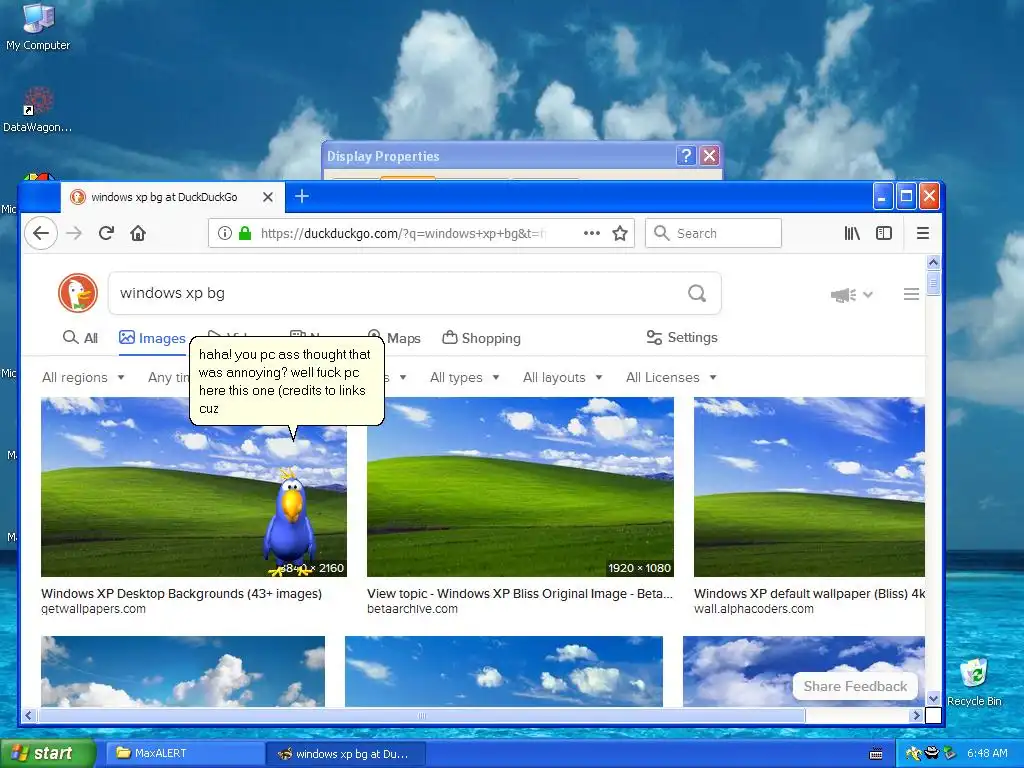This screenshot has height=768, width=1024.
Task: Open 'View topic - Windows XP Bliss Original Image' link
Action: pyautogui.click(x=520, y=594)
